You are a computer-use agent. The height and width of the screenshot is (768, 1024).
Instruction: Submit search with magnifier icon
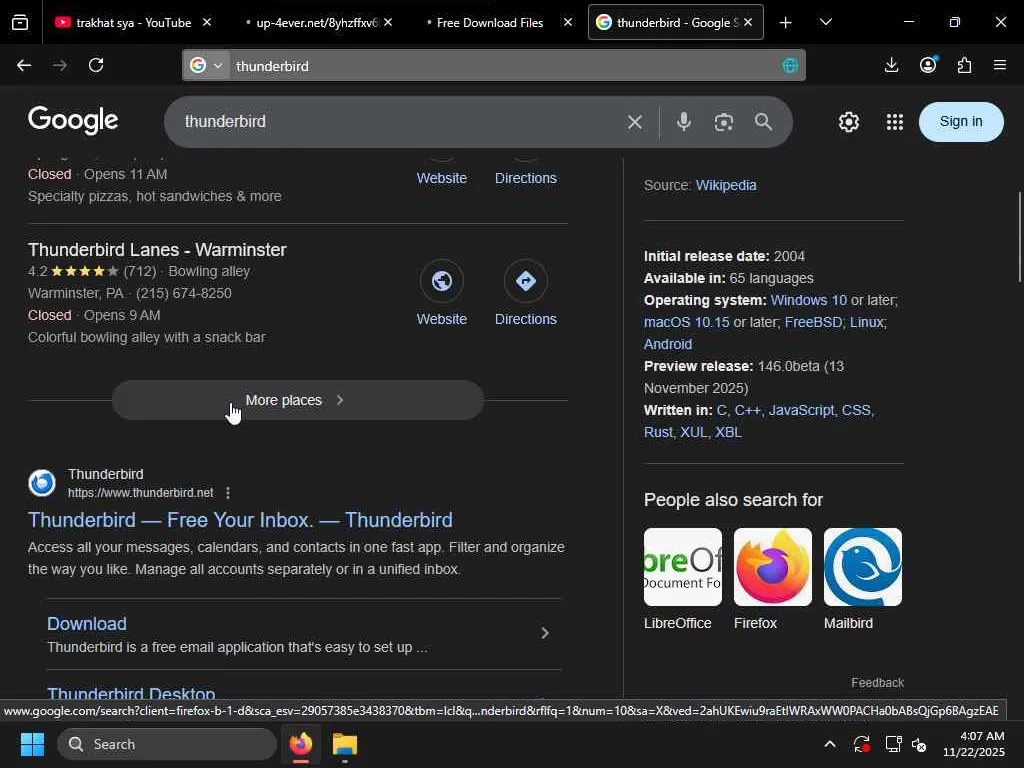(763, 121)
